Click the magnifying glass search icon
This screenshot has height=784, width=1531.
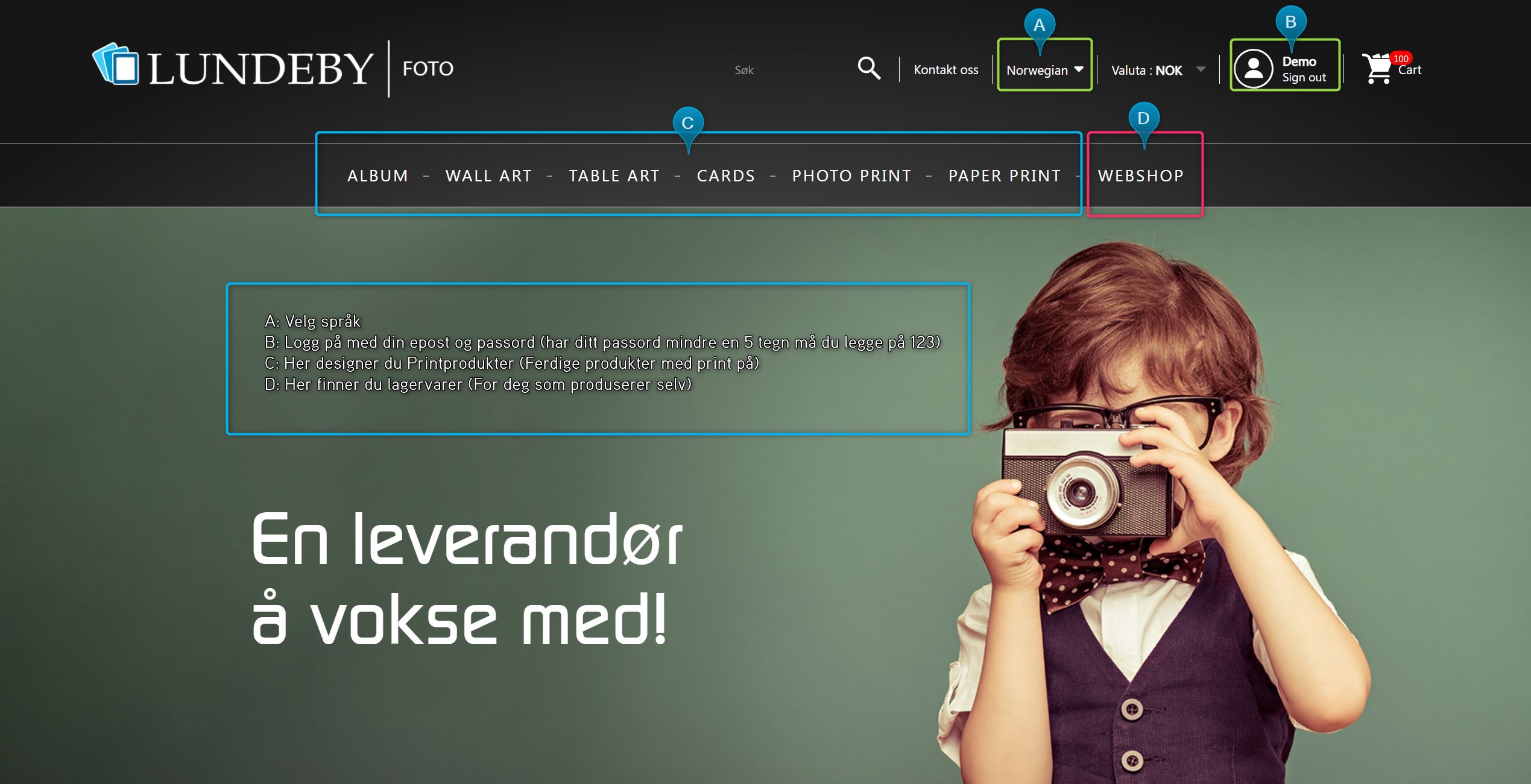[868, 68]
